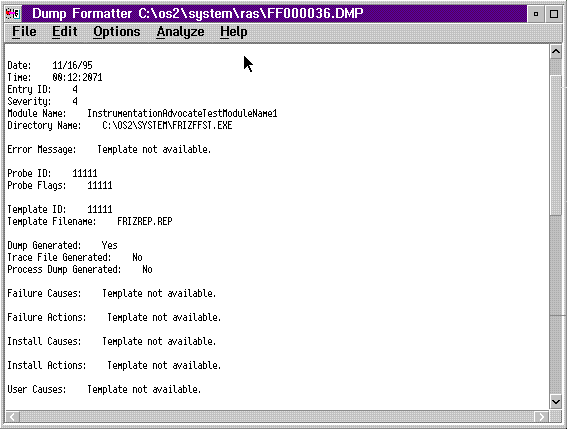This screenshot has width=567, height=429.
Task: Click the FRIZREP.REP template filename text
Action: tap(145, 221)
